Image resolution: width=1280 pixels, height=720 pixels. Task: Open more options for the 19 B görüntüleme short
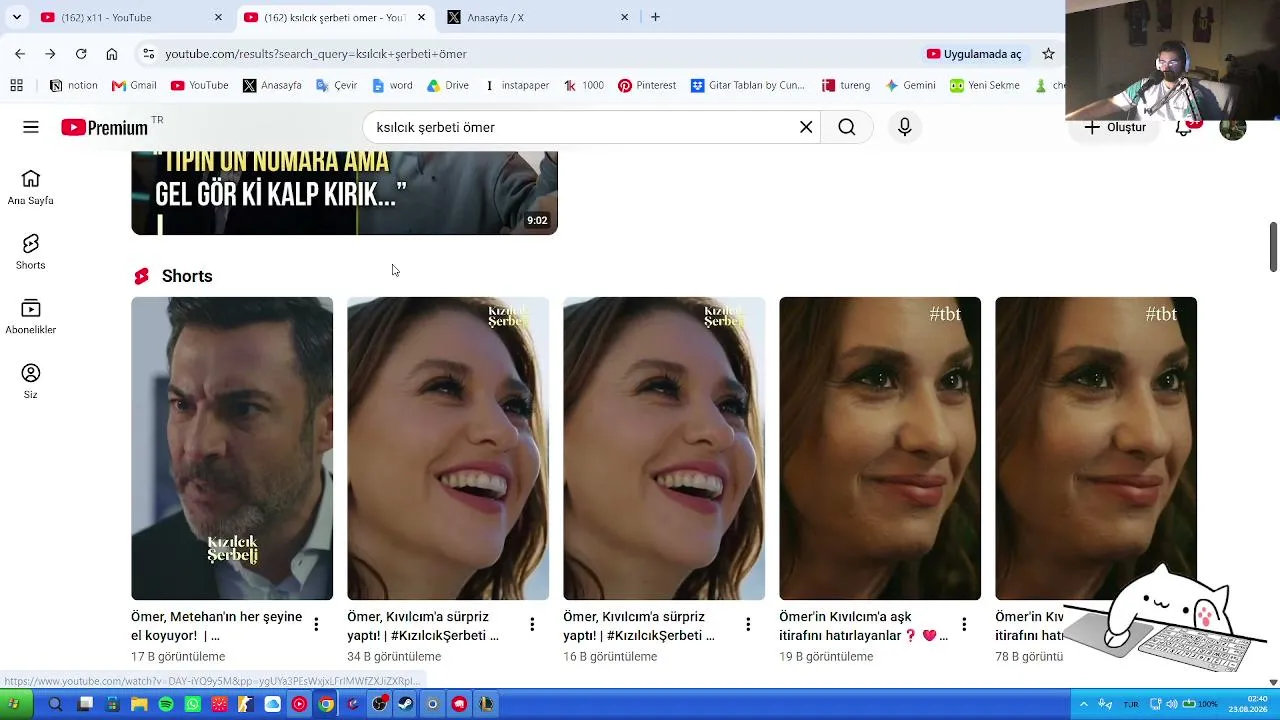click(x=964, y=625)
